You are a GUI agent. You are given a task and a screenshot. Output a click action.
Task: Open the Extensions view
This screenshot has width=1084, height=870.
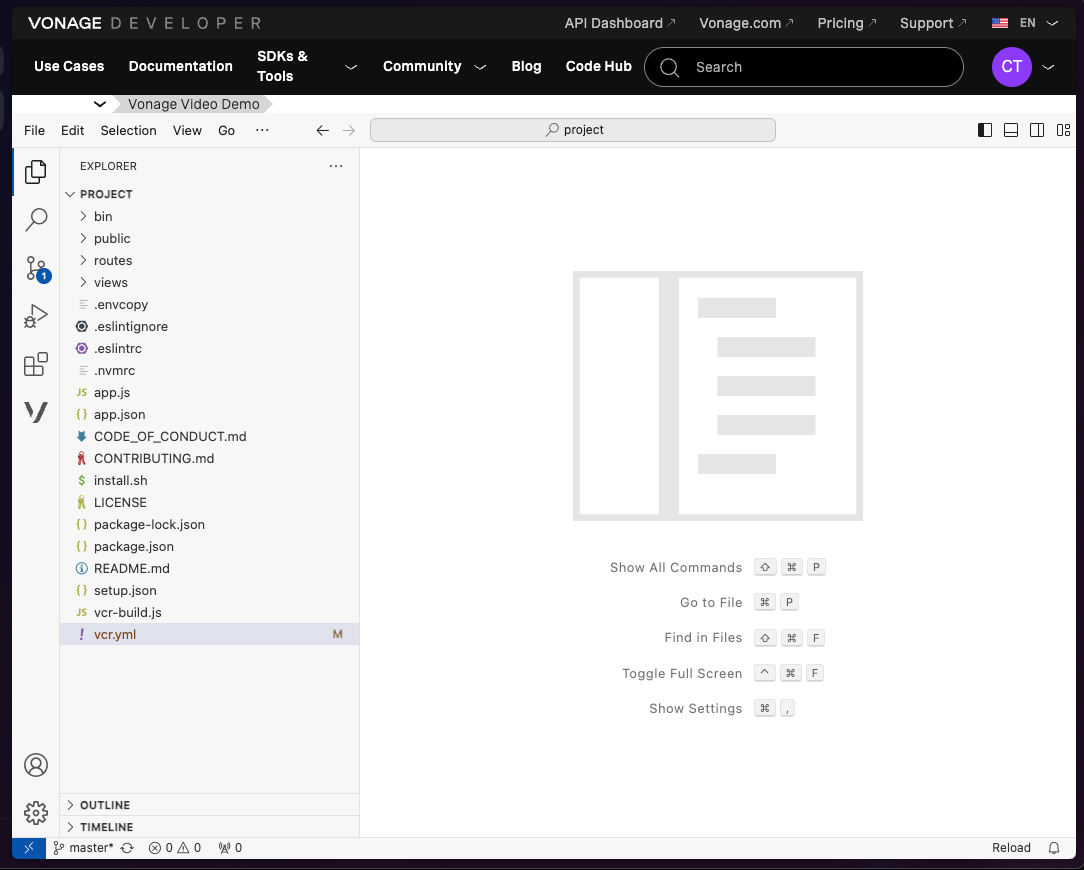pos(35,364)
